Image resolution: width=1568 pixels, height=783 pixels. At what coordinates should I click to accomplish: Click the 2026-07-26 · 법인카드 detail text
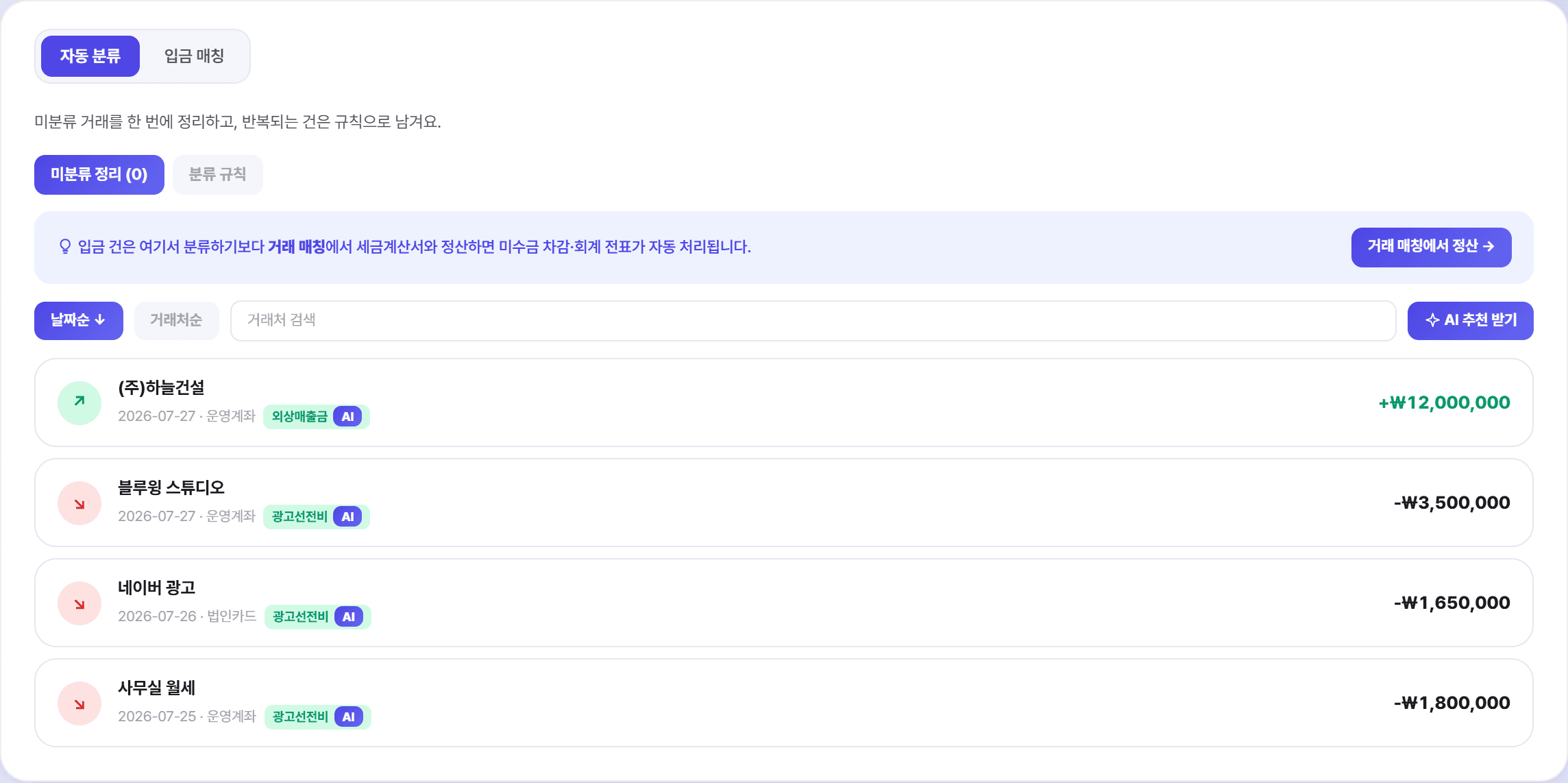[187, 616]
